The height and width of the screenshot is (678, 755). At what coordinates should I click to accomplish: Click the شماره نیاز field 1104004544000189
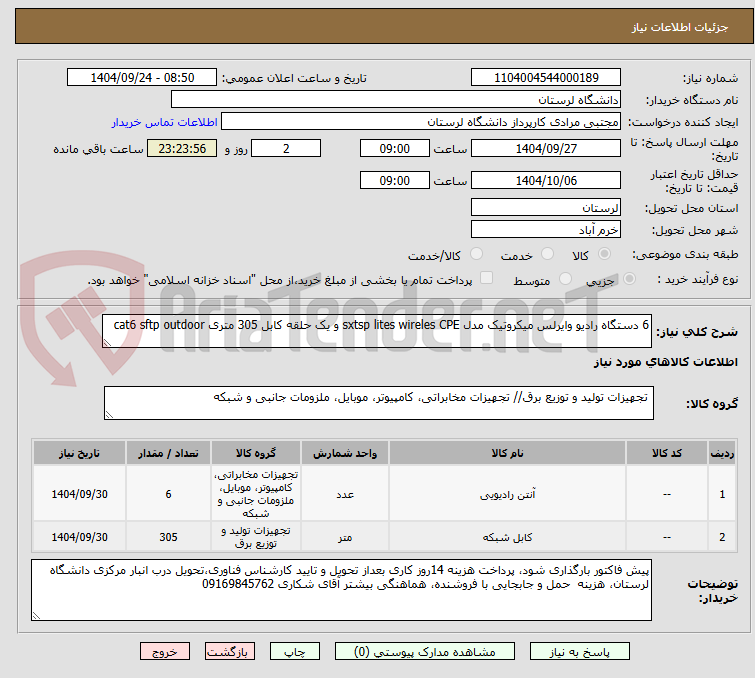546,78
